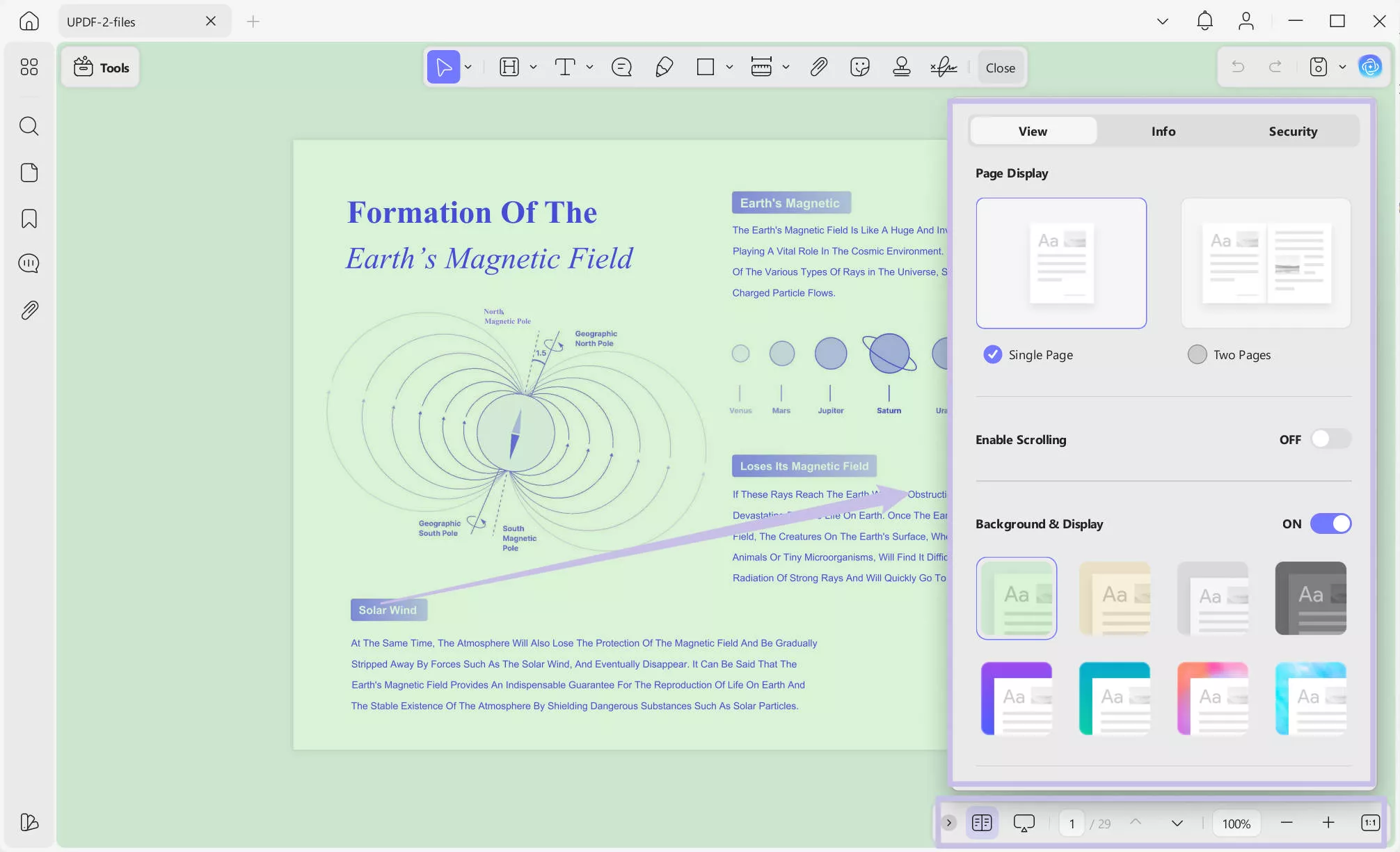Select the rectangle shape tool

click(x=706, y=68)
